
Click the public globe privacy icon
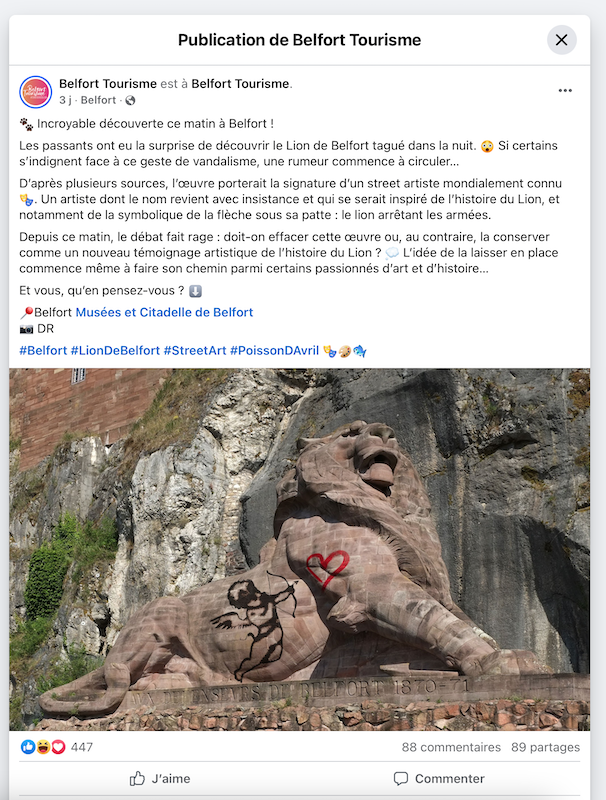point(131,101)
